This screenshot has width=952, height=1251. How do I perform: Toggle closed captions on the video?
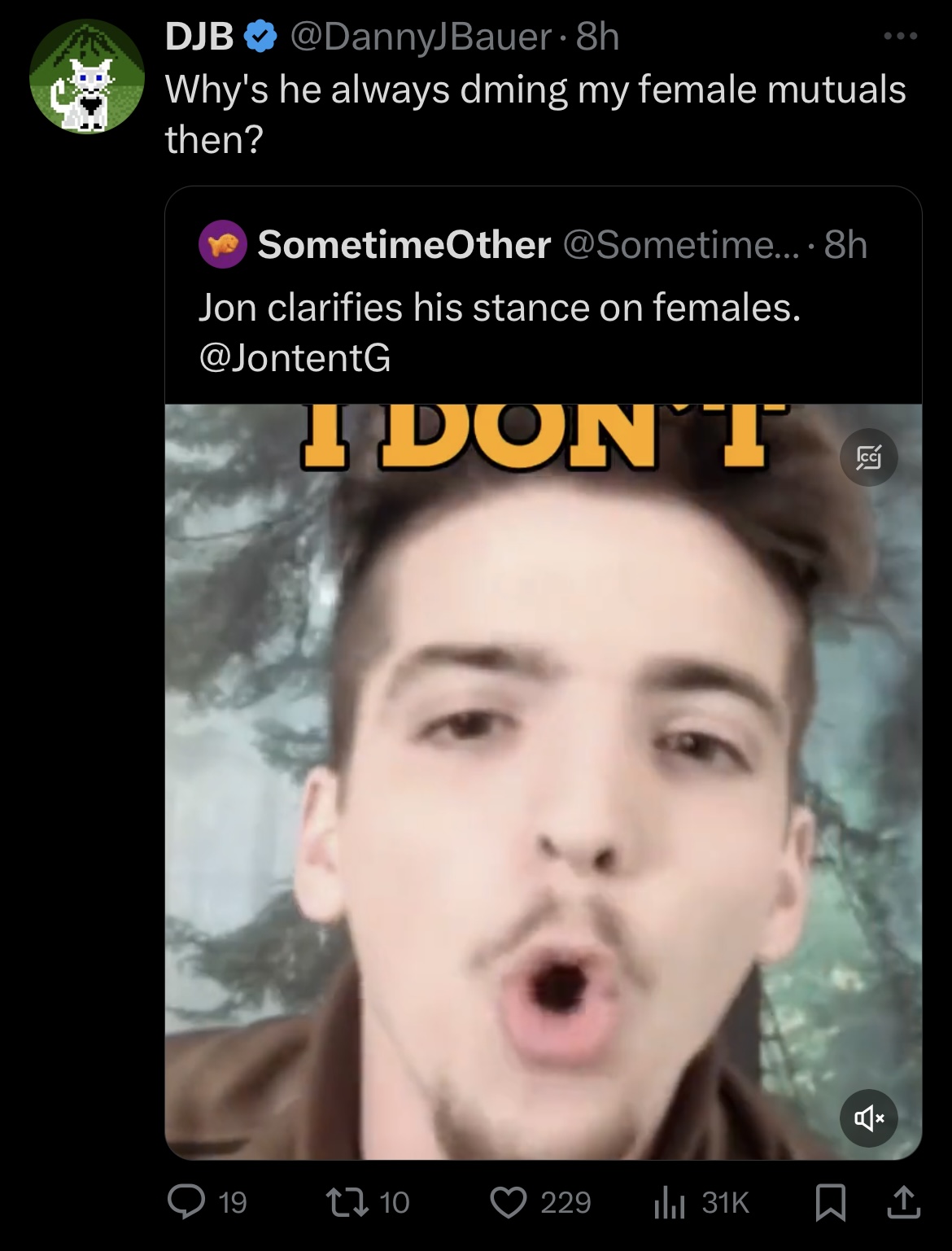869,457
